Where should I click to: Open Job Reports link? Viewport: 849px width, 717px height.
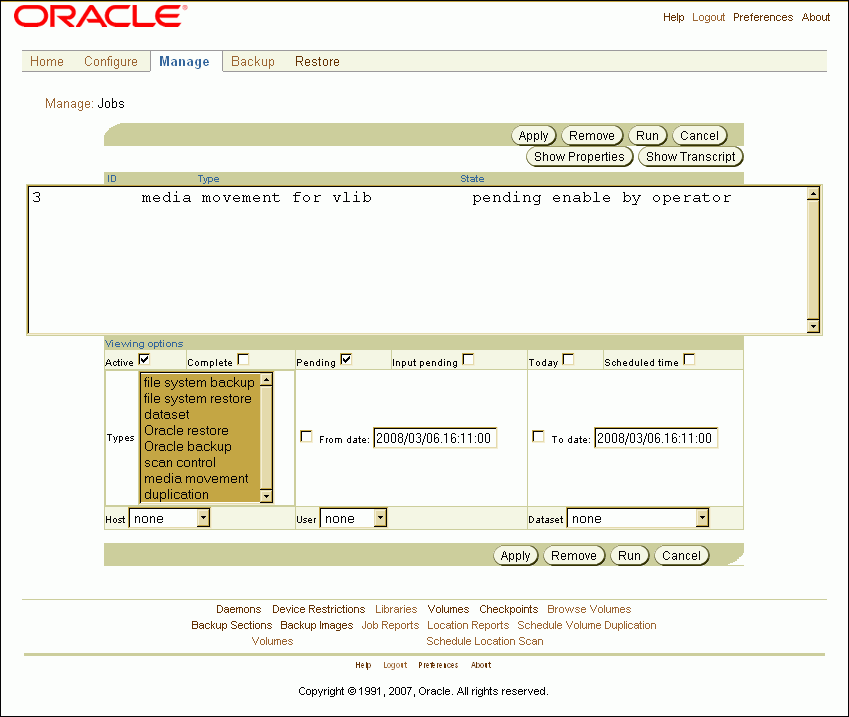[x=390, y=625]
